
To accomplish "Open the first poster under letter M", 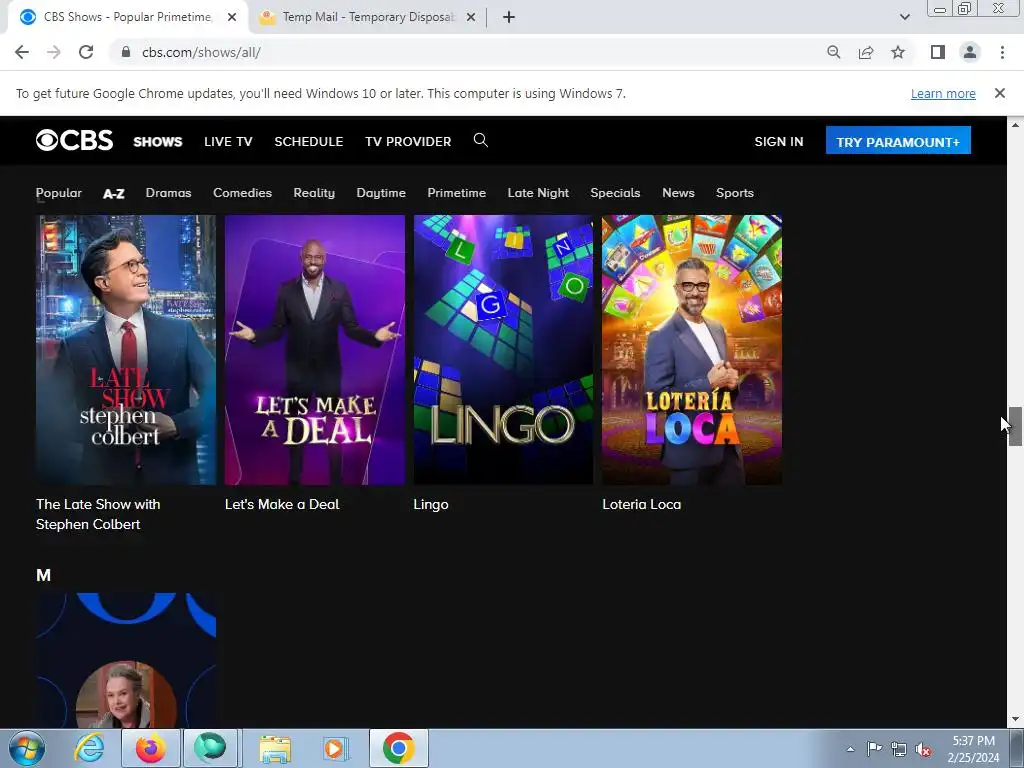I will 126,660.
